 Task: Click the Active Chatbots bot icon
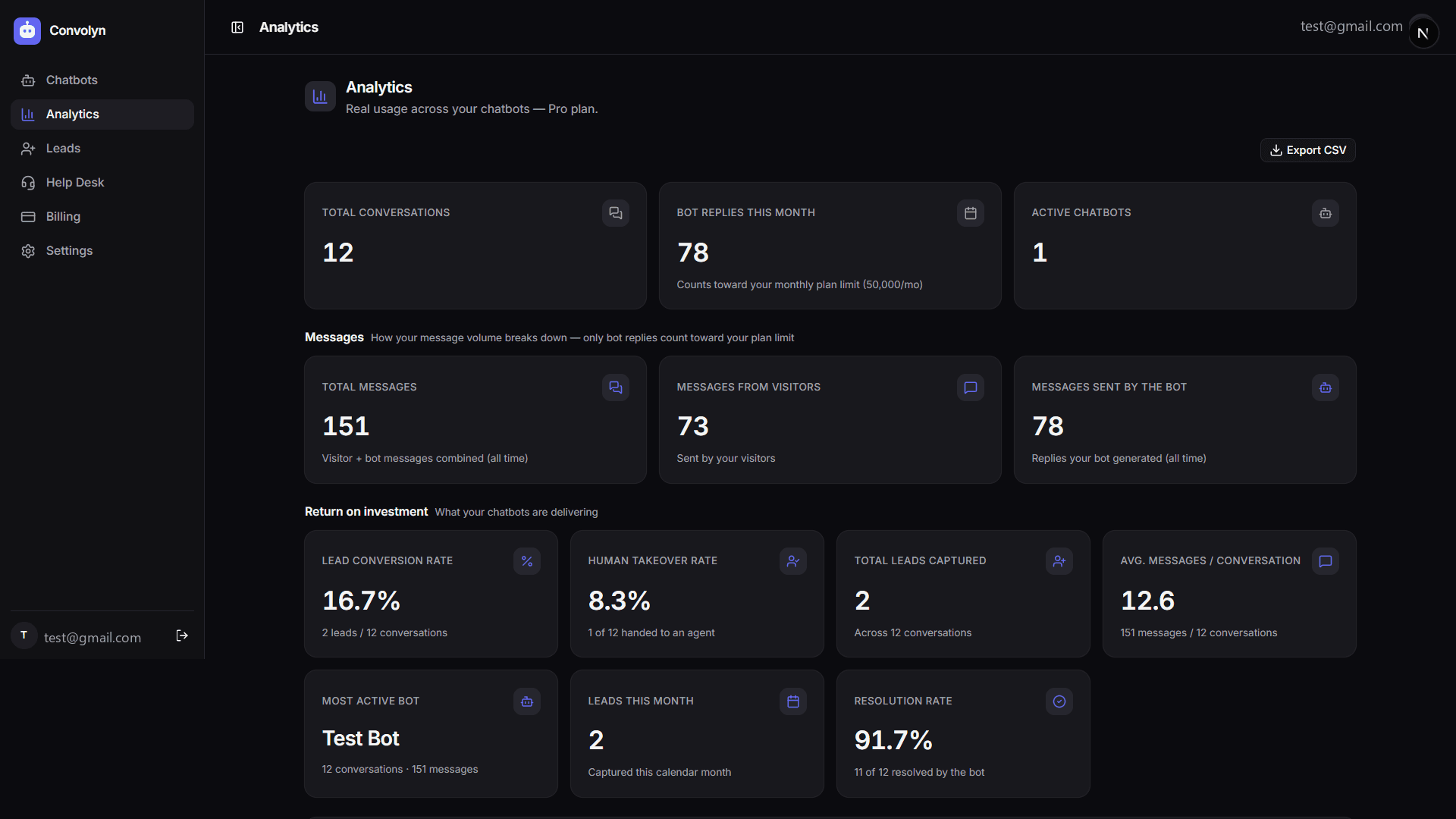pos(1326,213)
